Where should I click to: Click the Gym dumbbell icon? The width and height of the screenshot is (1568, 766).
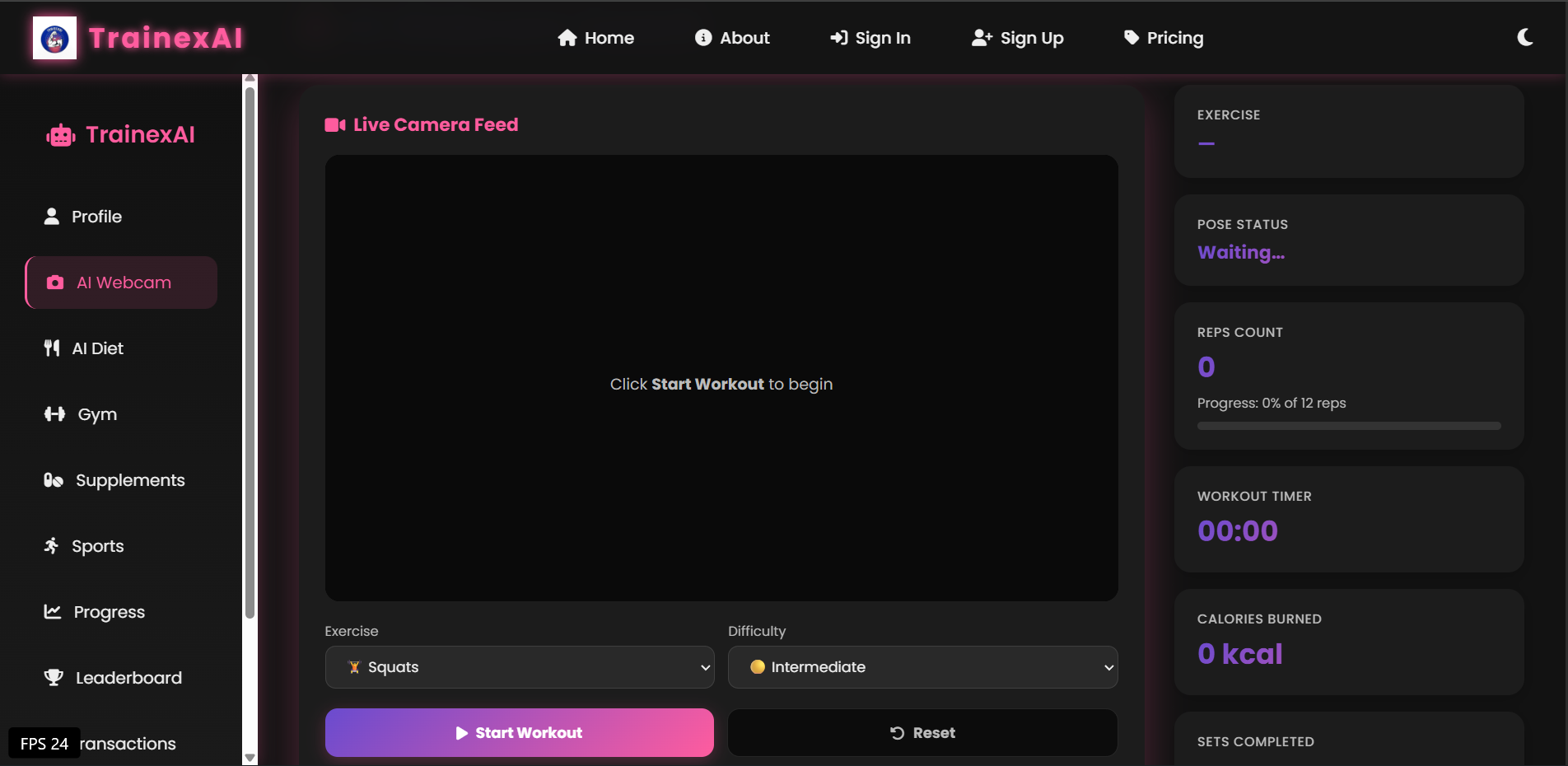(x=54, y=414)
